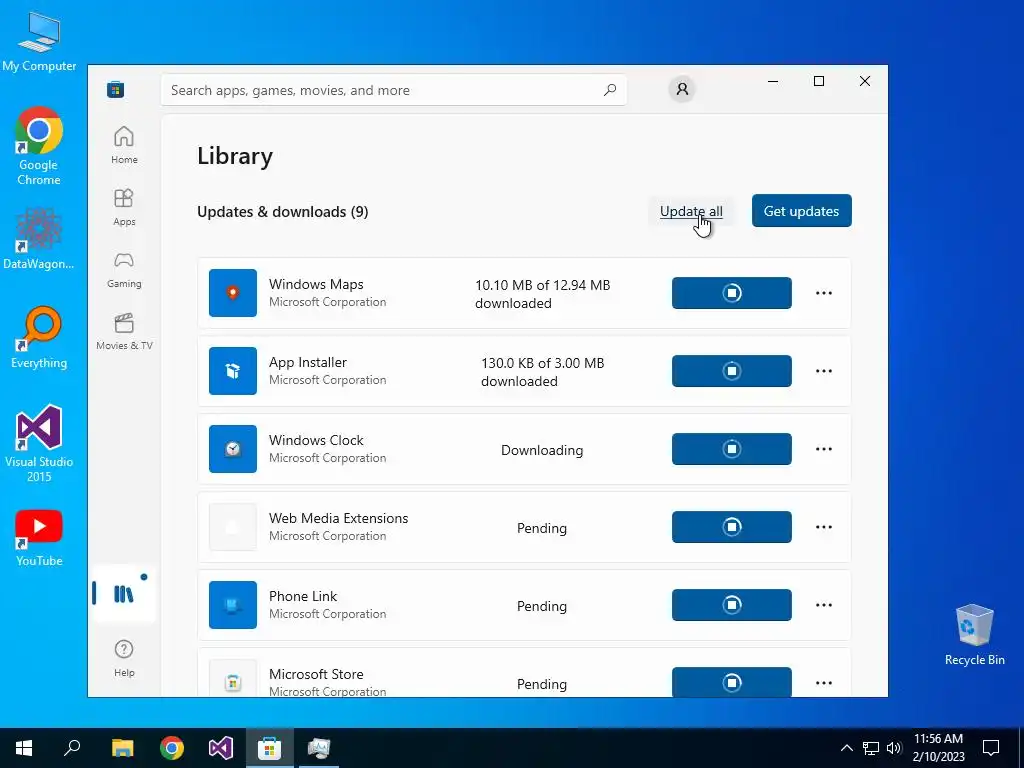The image size is (1024, 768).
Task: Select Visual Studio 2015 desktop shortcut
Action: tap(39, 443)
